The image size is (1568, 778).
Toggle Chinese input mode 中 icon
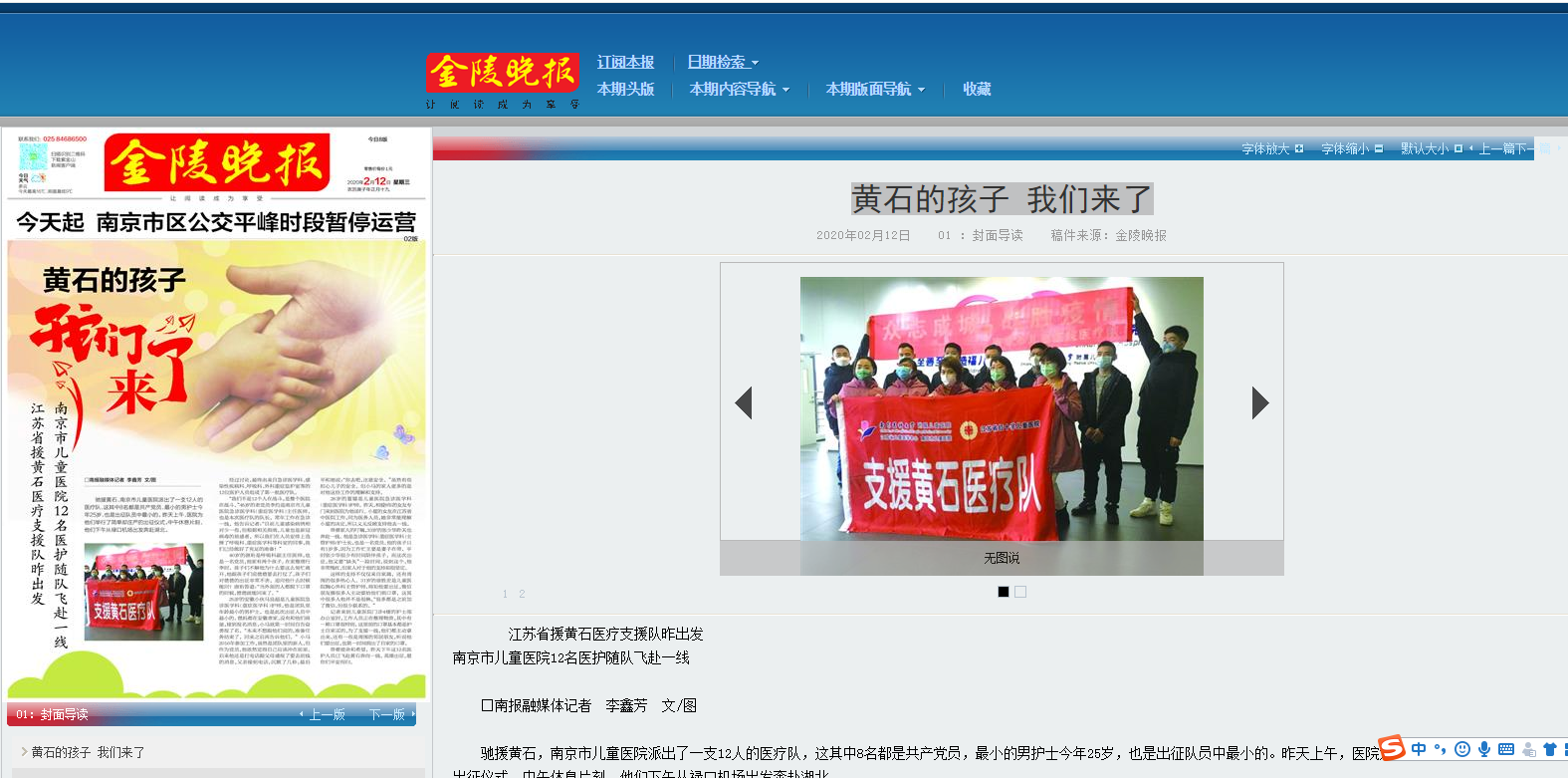click(1419, 749)
